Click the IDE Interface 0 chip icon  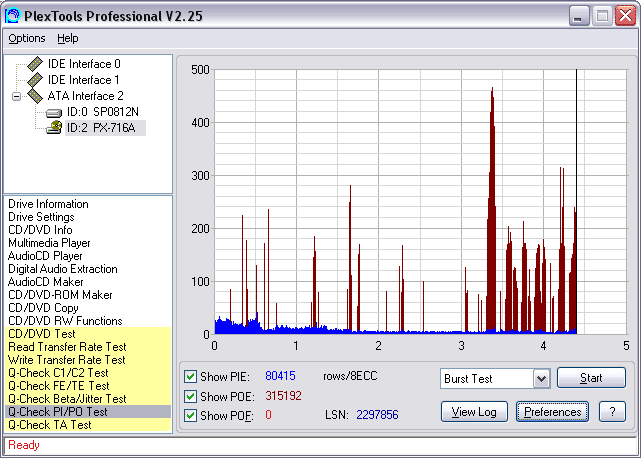tap(35, 64)
